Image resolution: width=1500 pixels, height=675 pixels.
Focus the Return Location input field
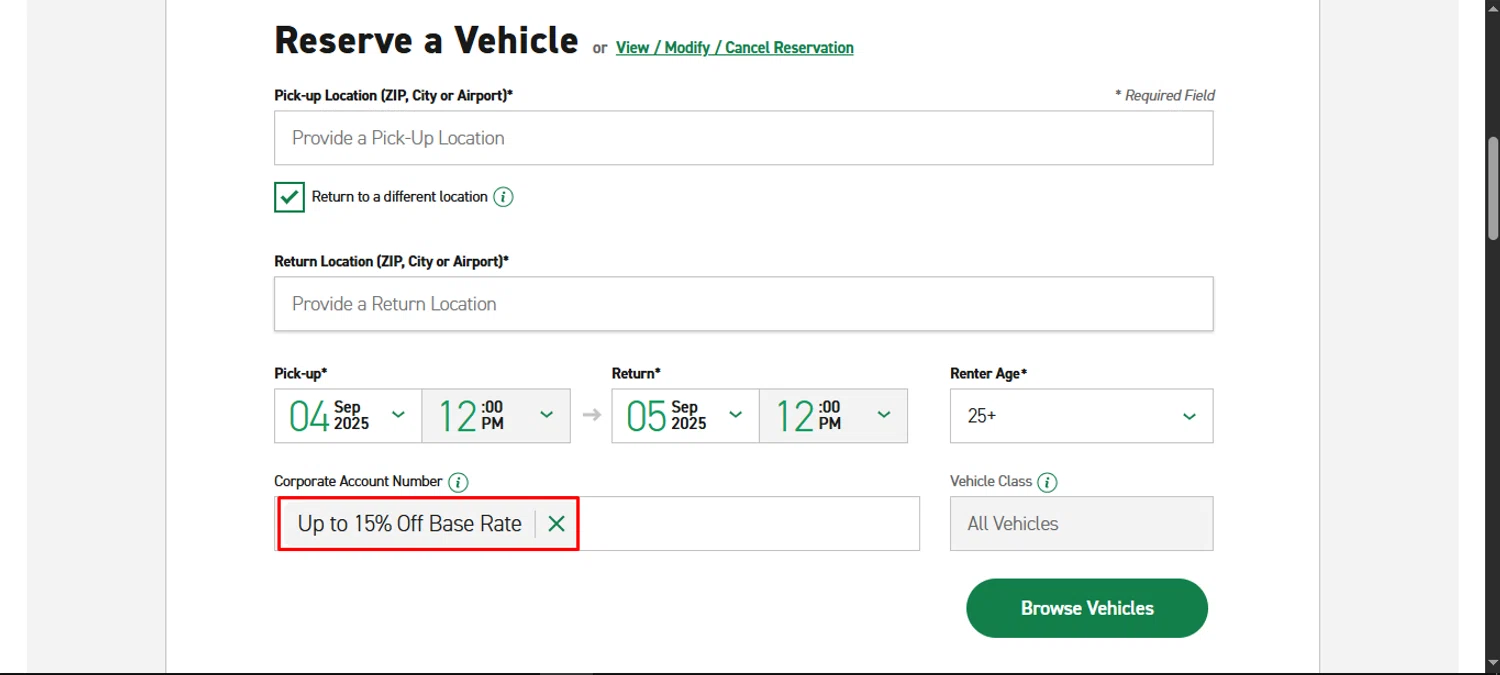743,304
